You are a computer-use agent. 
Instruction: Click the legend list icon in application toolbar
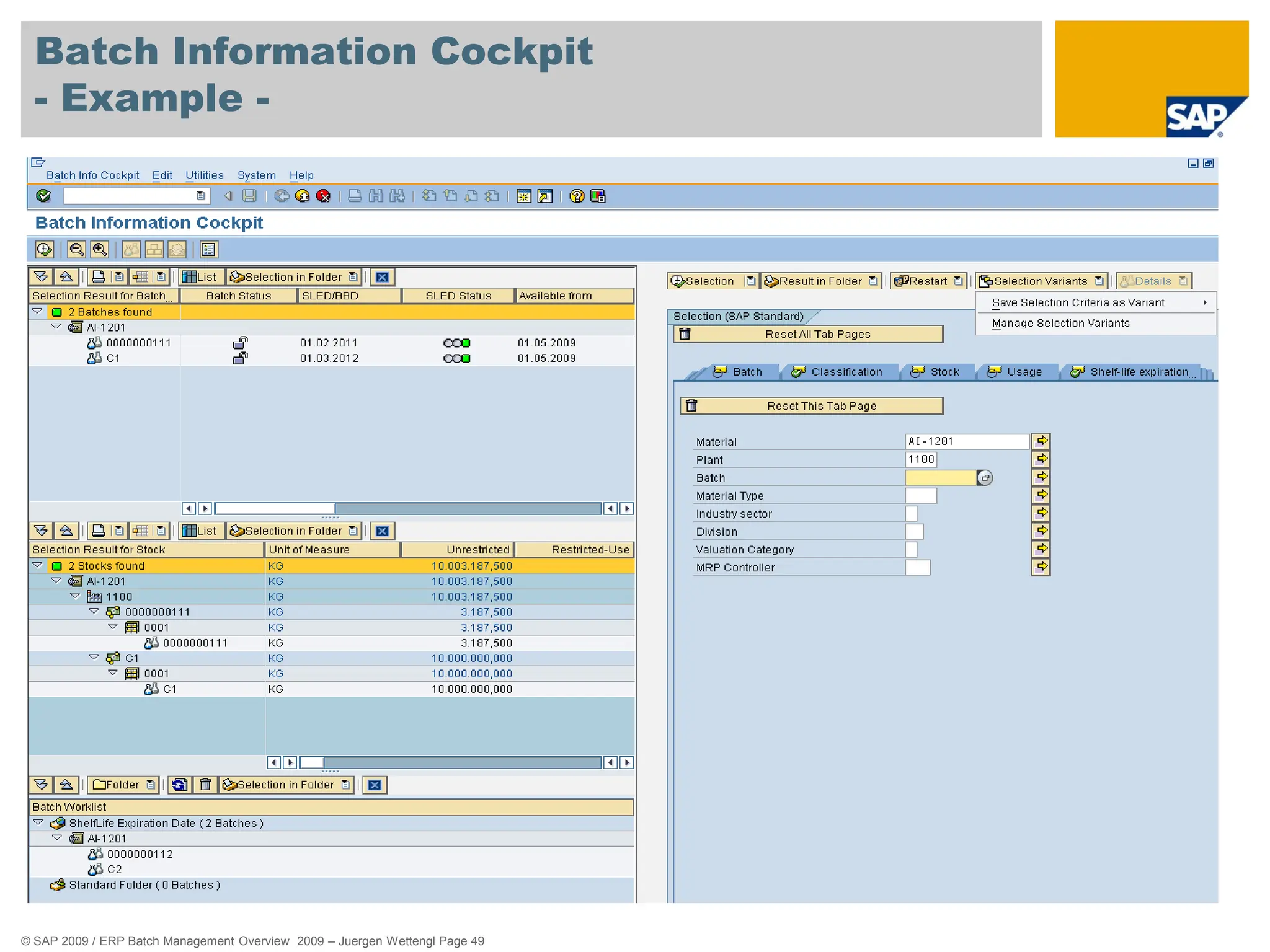point(209,250)
